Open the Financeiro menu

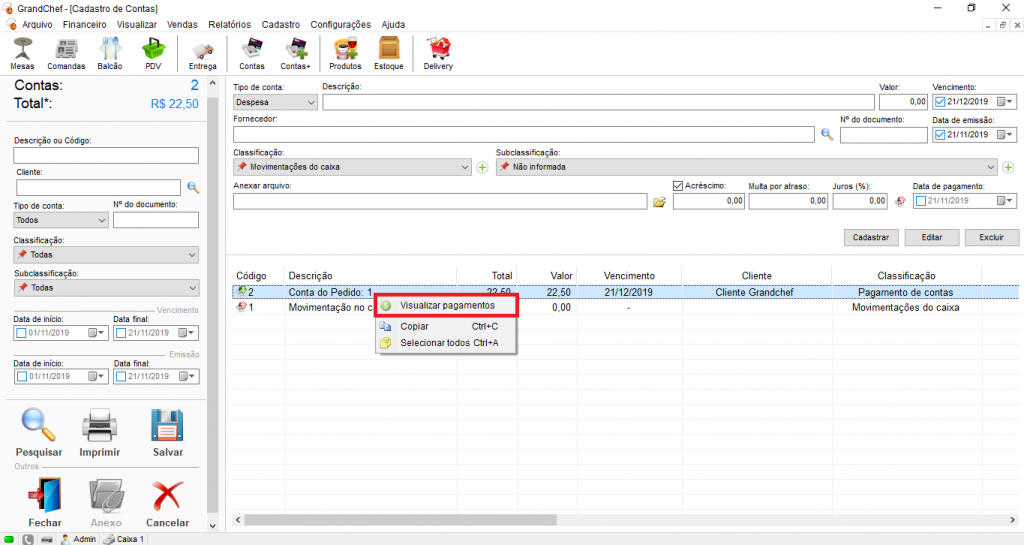coord(84,24)
